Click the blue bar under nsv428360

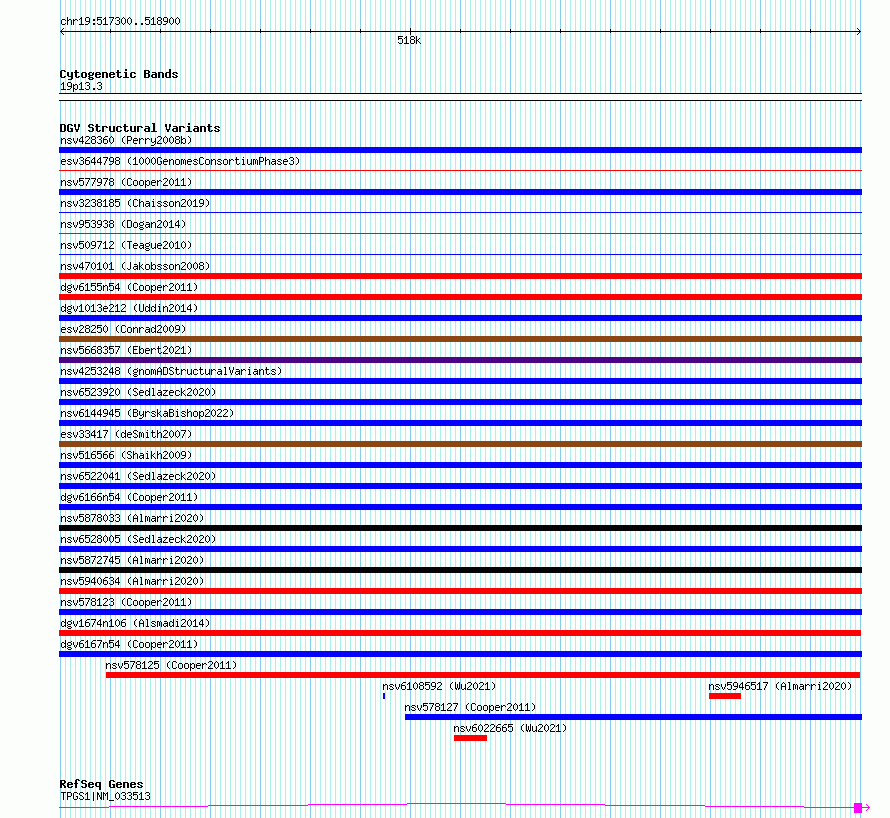click(x=460, y=150)
